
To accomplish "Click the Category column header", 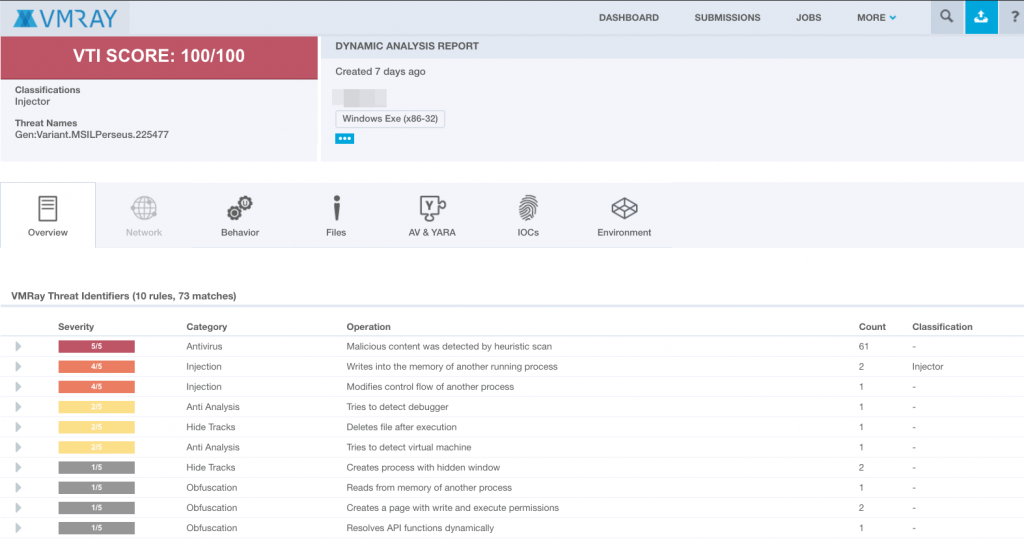I will click(206, 327).
